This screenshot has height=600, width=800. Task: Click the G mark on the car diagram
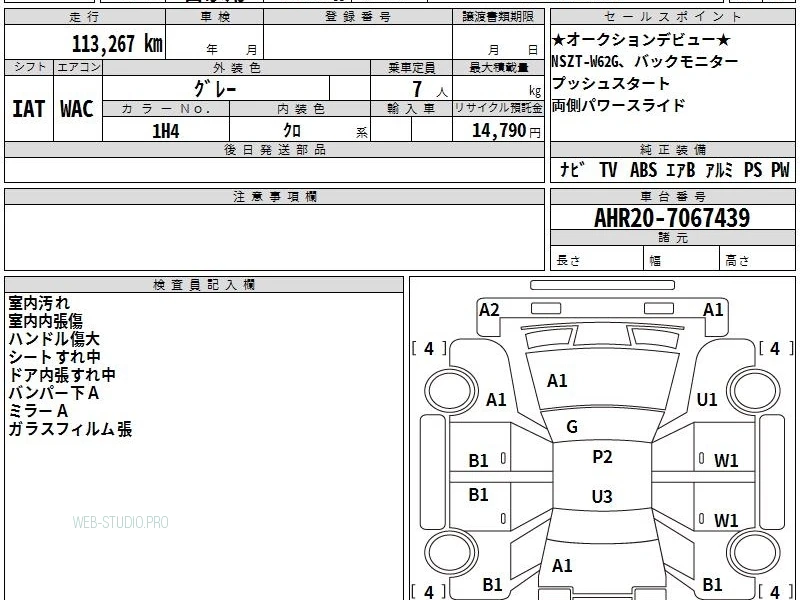[572, 427]
